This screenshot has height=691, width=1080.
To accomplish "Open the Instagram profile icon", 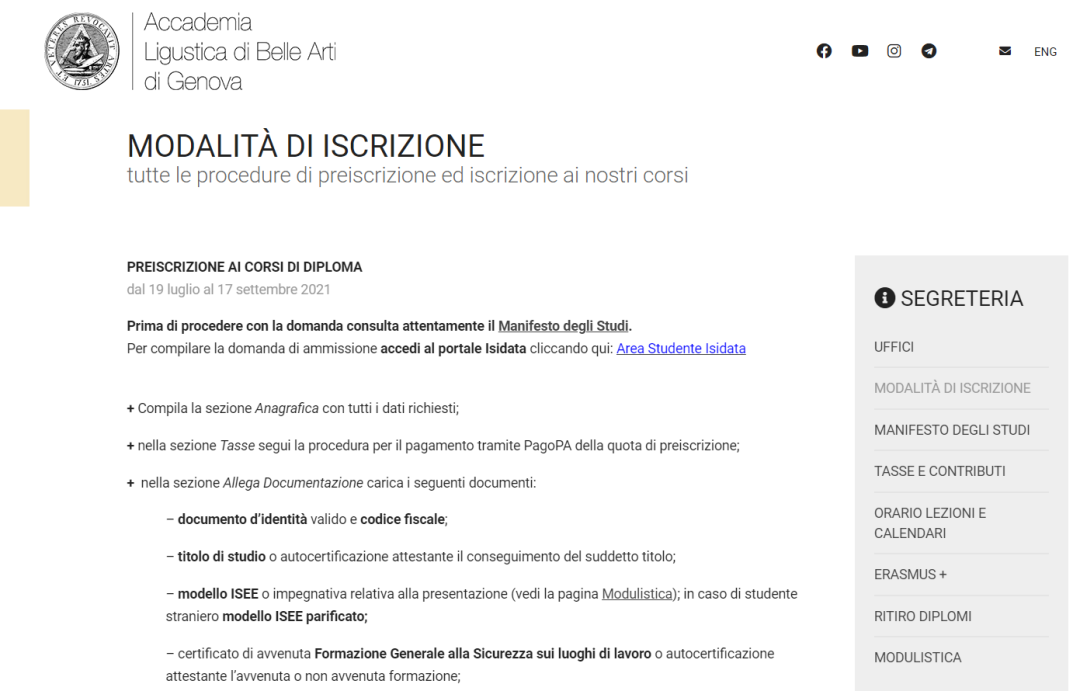I will 894,51.
